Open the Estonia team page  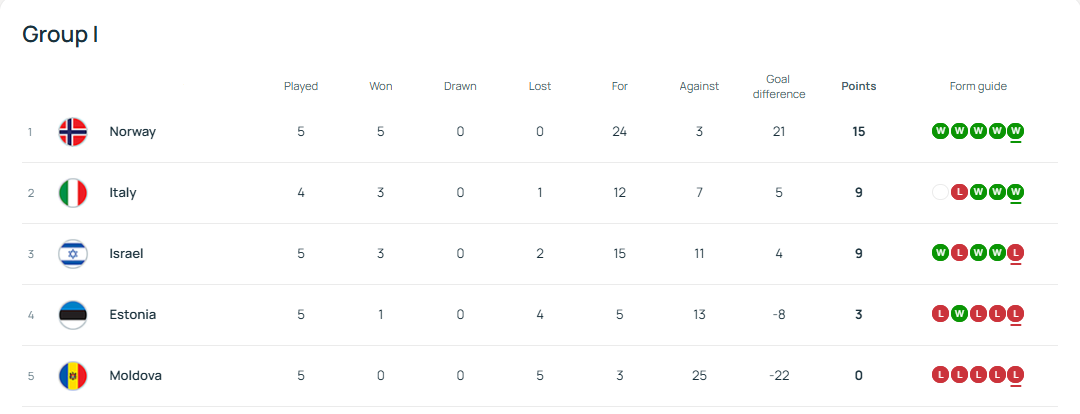click(x=132, y=315)
